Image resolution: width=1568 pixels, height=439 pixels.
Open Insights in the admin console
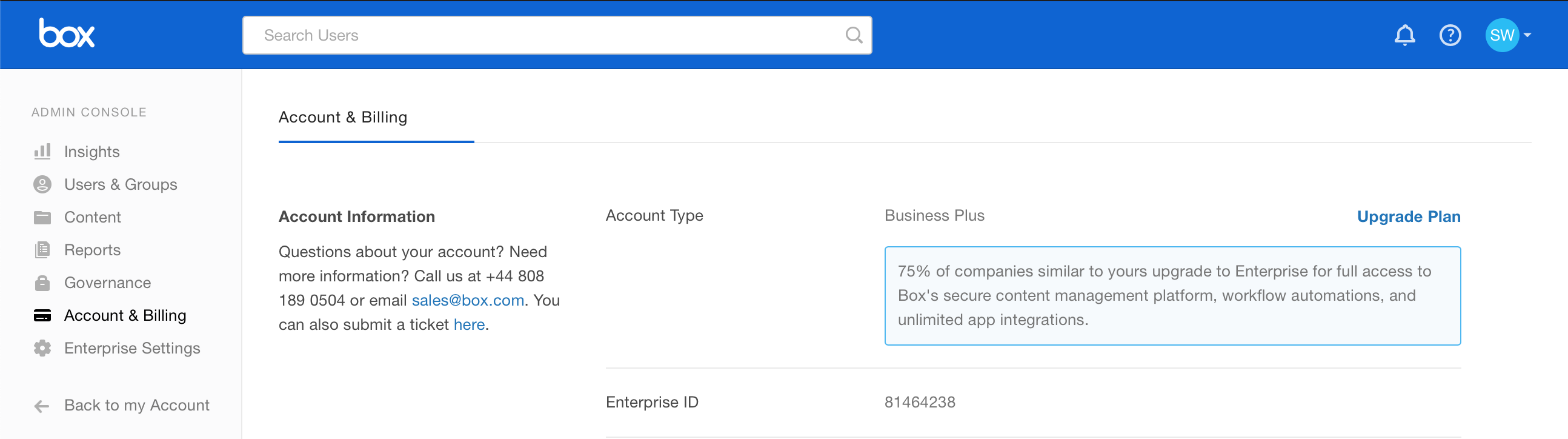pos(92,152)
